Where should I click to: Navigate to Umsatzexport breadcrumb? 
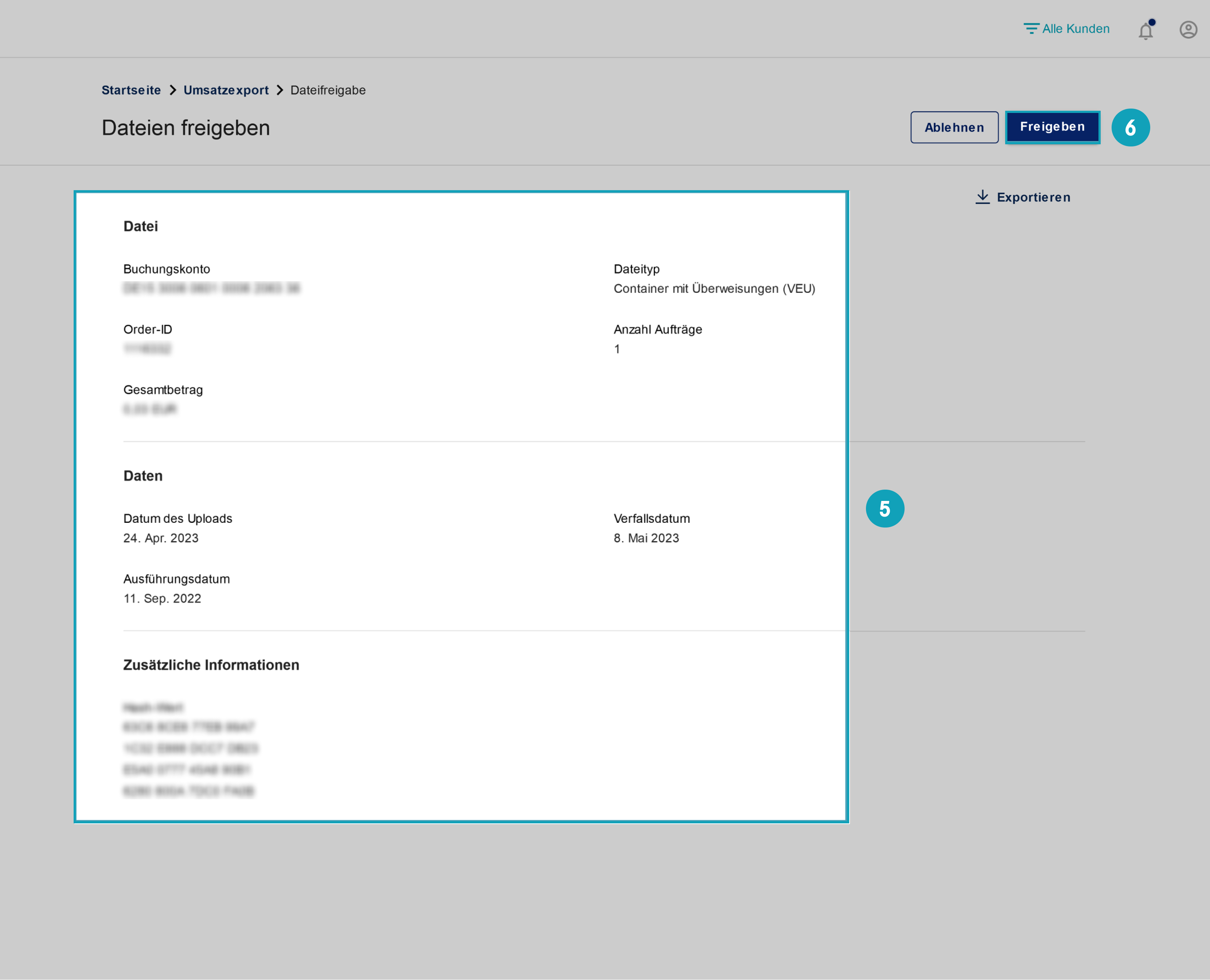(226, 90)
